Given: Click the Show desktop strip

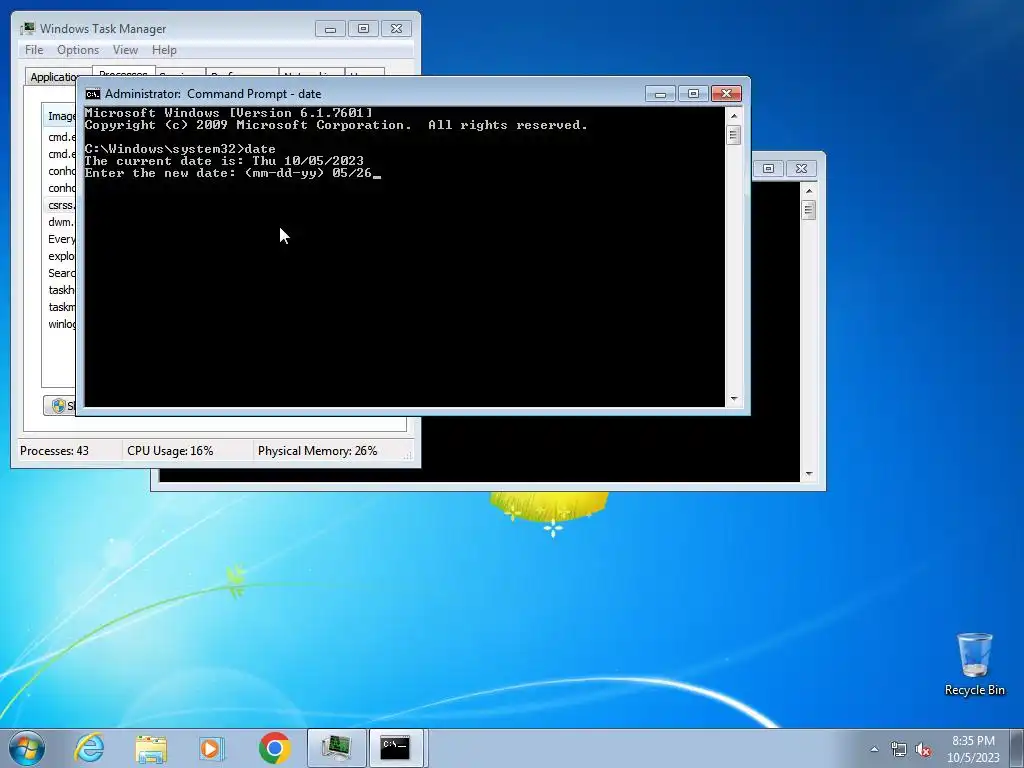Looking at the screenshot, I should 1017,748.
